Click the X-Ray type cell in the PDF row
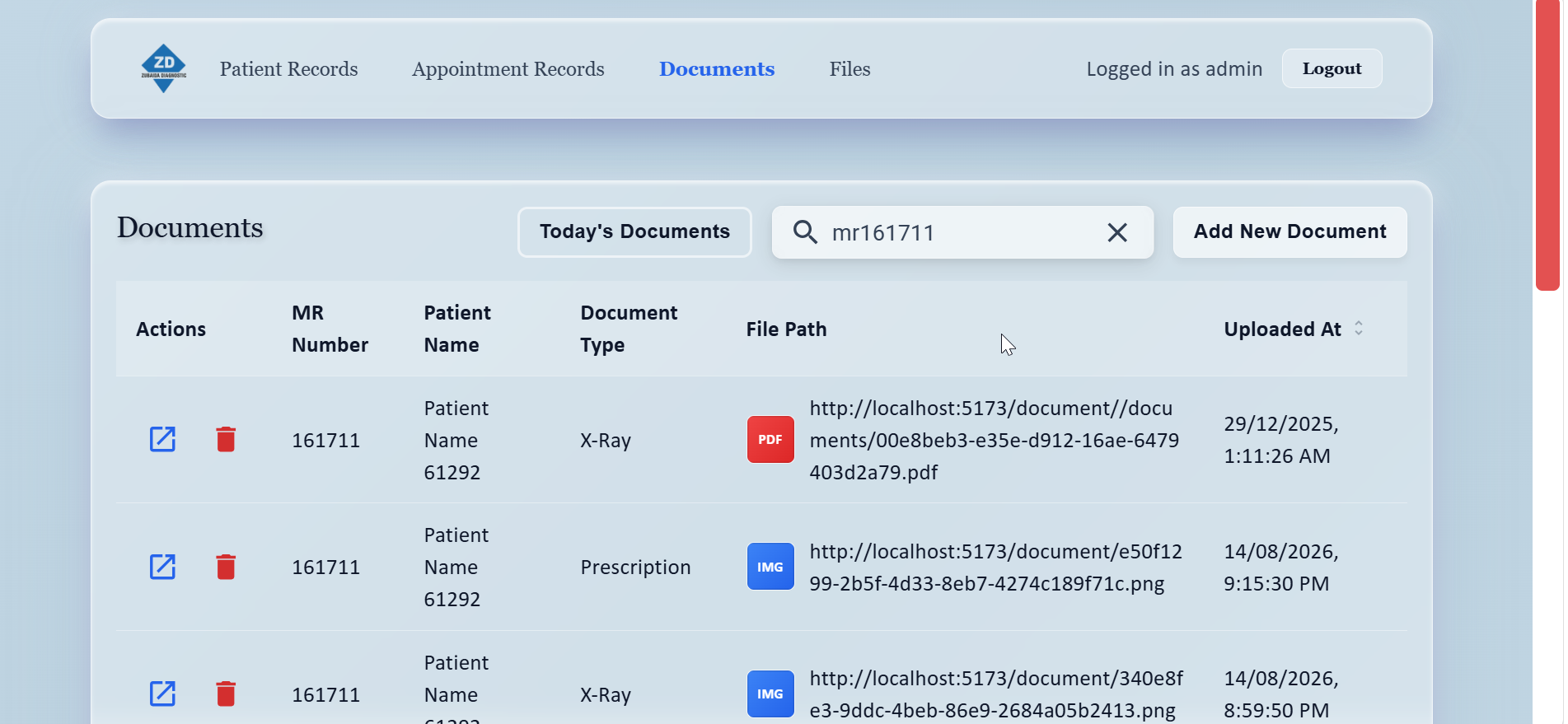This screenshot has height=724, width=1568. tap(606, 440)
